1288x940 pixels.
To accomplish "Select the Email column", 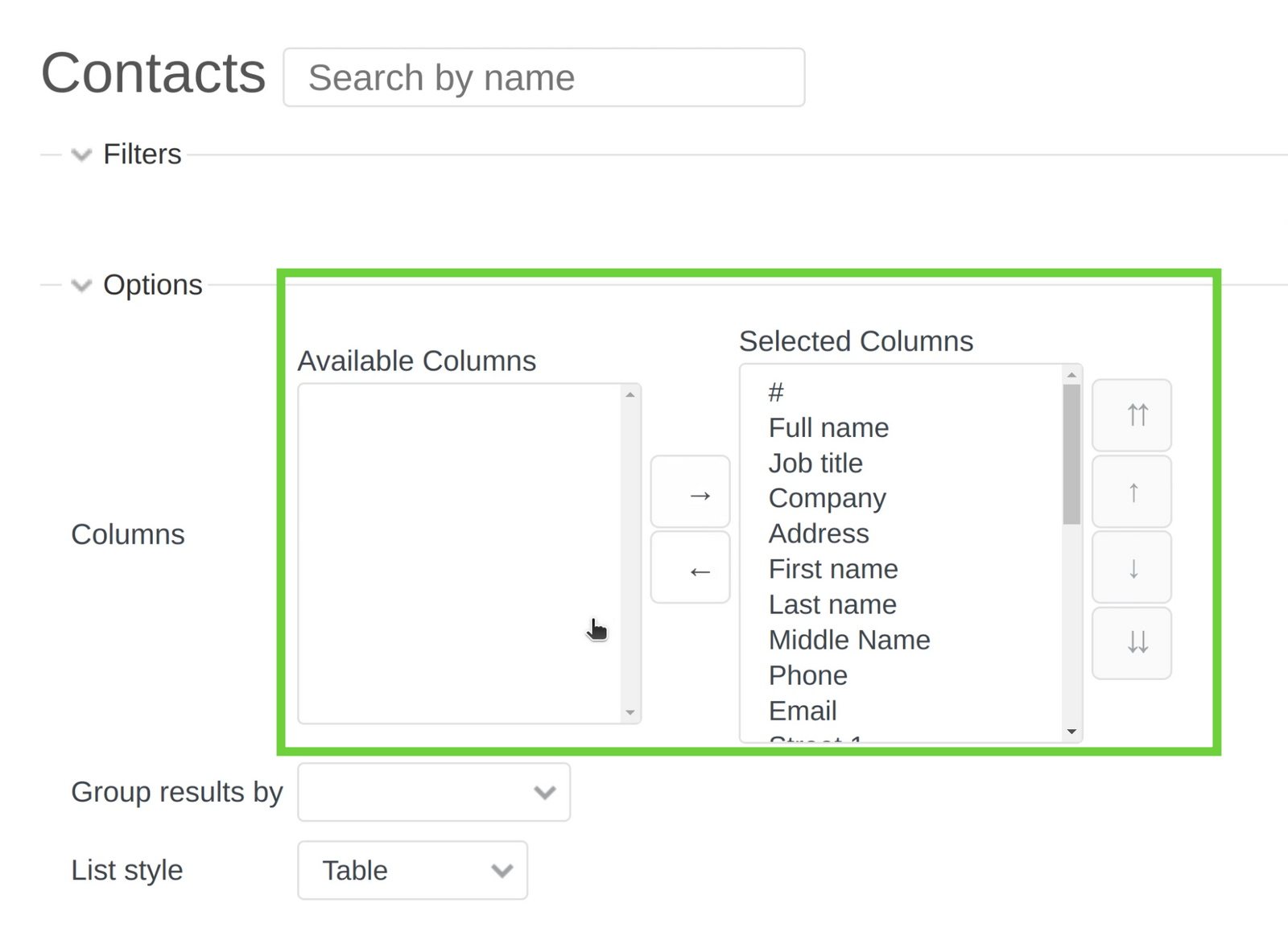I will [802, 711].
